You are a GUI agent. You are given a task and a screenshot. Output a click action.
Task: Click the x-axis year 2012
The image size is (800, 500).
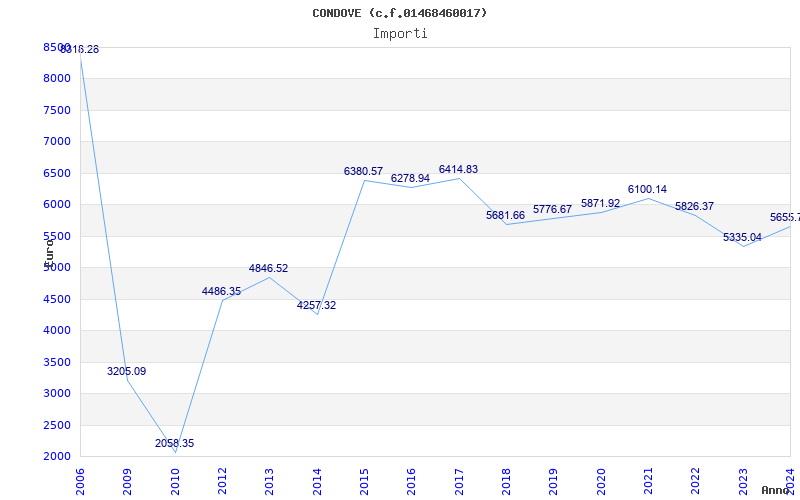pyautogui.click(x=222, y=482)
